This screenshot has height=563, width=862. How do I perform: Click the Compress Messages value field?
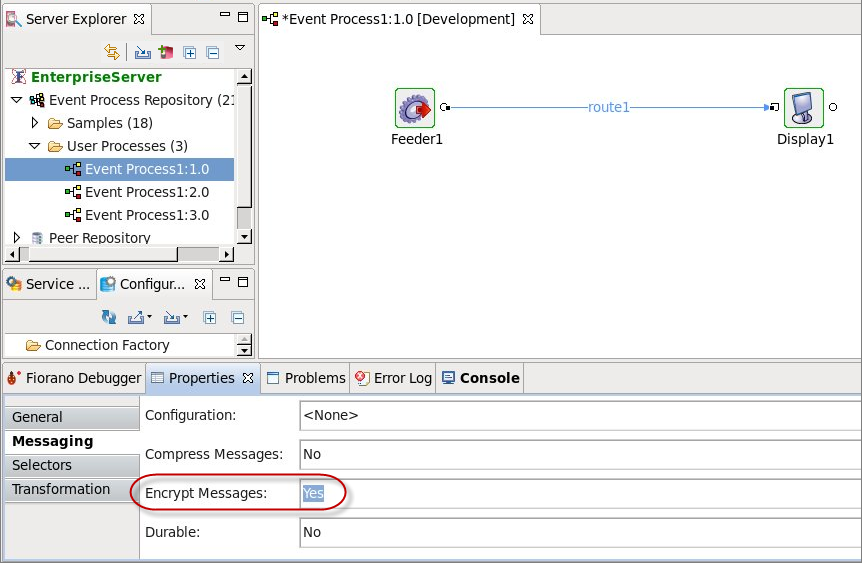581,455
